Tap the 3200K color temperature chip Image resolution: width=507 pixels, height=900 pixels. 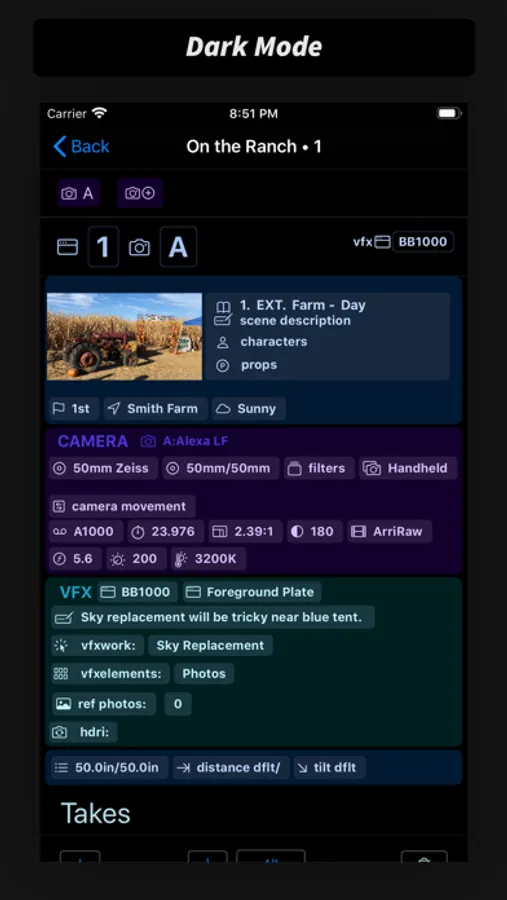click(209, 559)
